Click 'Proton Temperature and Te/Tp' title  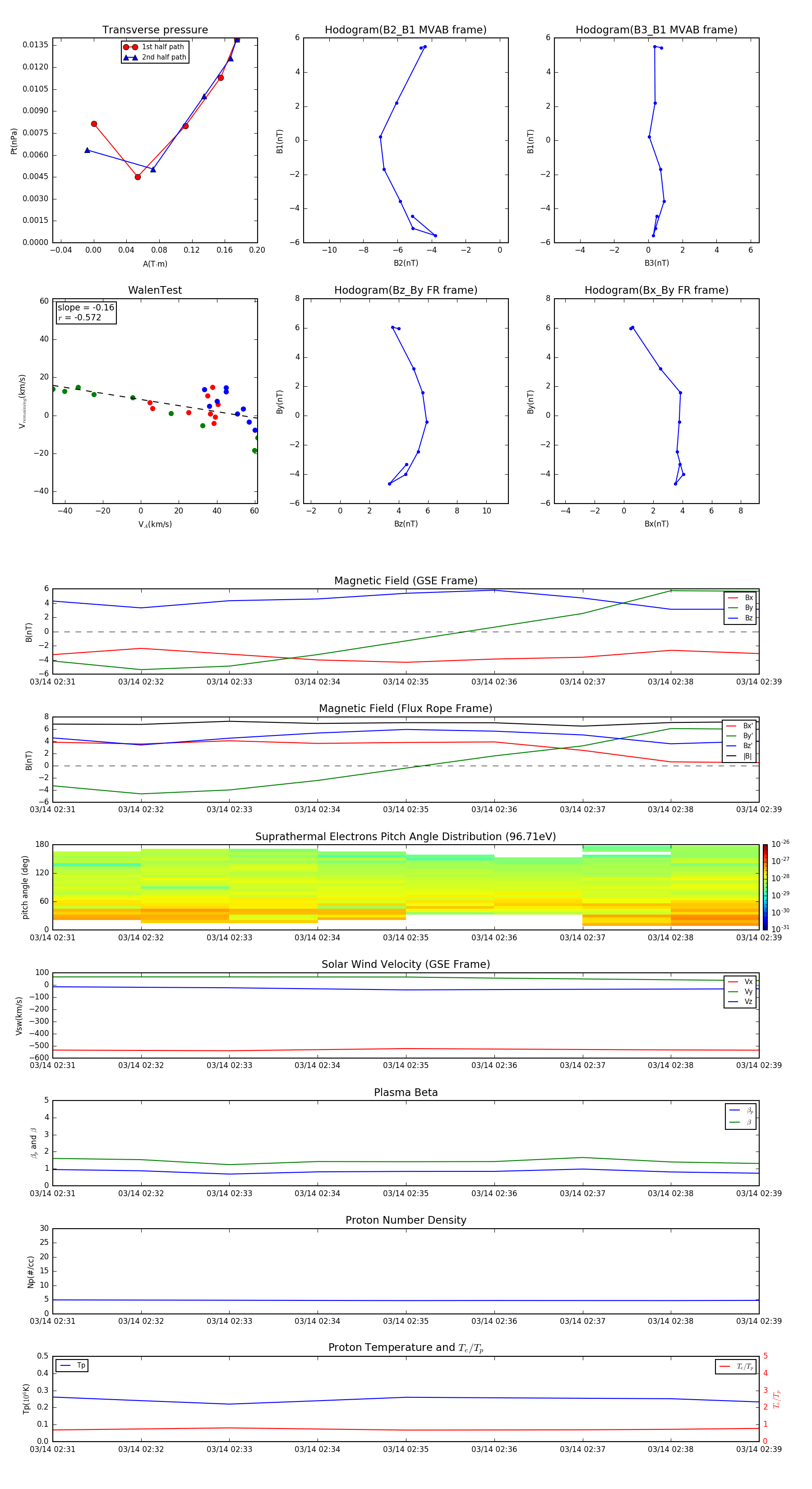point(406,1348)
